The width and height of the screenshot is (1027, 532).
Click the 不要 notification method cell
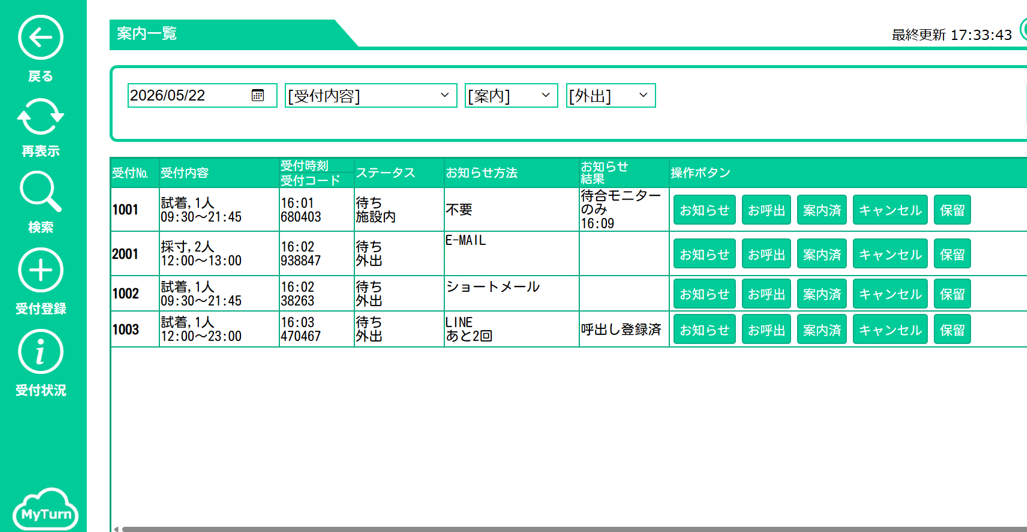(512, 210)
